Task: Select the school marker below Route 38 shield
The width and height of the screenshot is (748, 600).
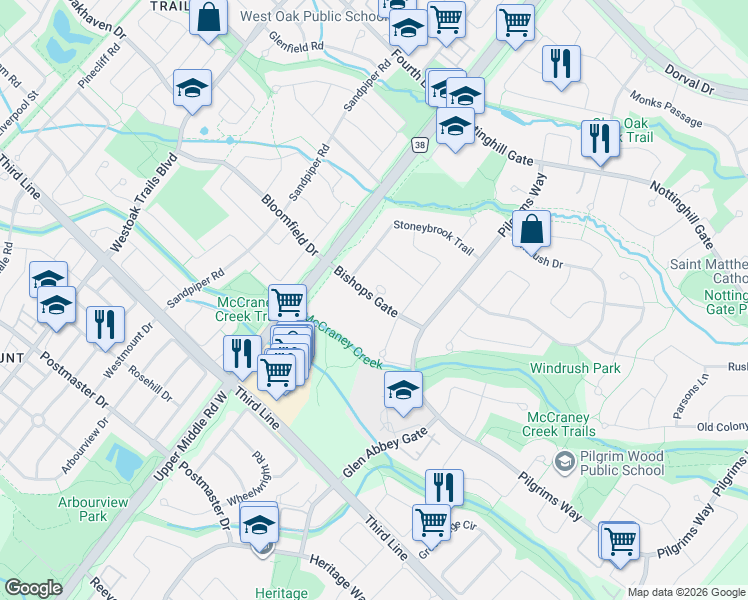Action: coord(455,127)
